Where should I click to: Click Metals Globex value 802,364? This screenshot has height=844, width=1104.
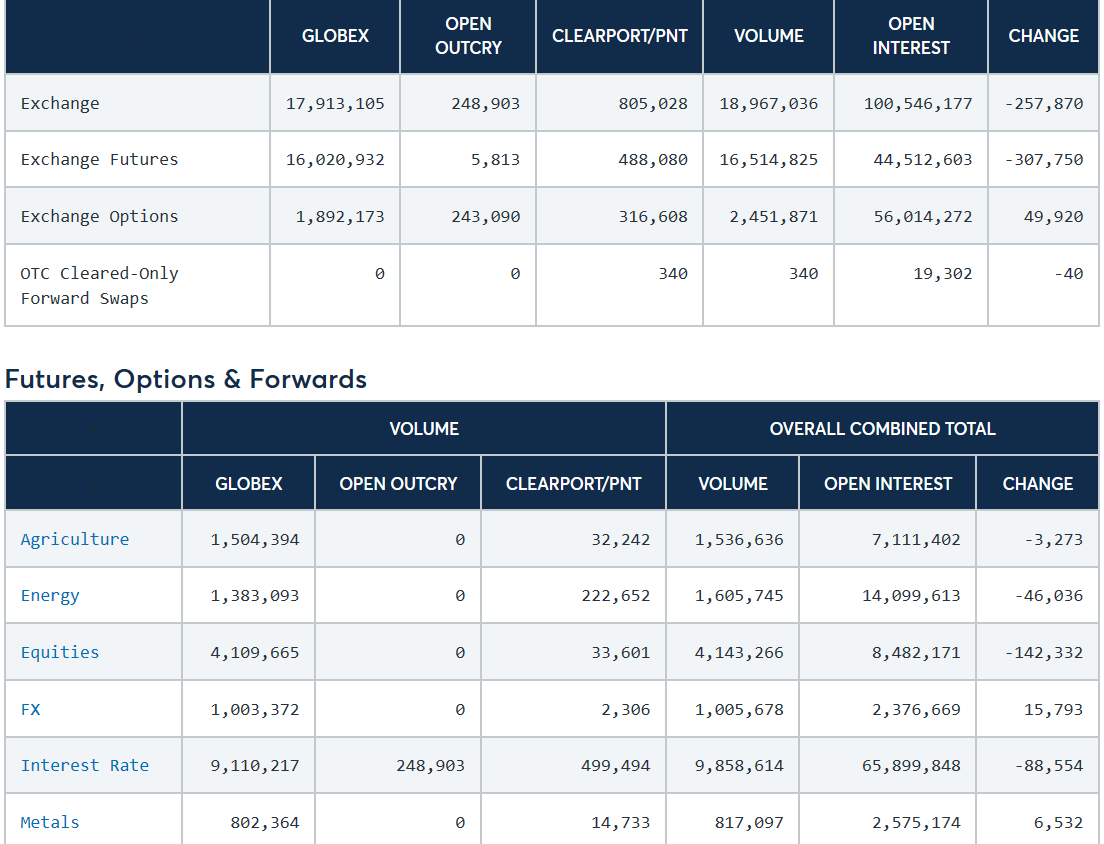click(x=265, y=823)
